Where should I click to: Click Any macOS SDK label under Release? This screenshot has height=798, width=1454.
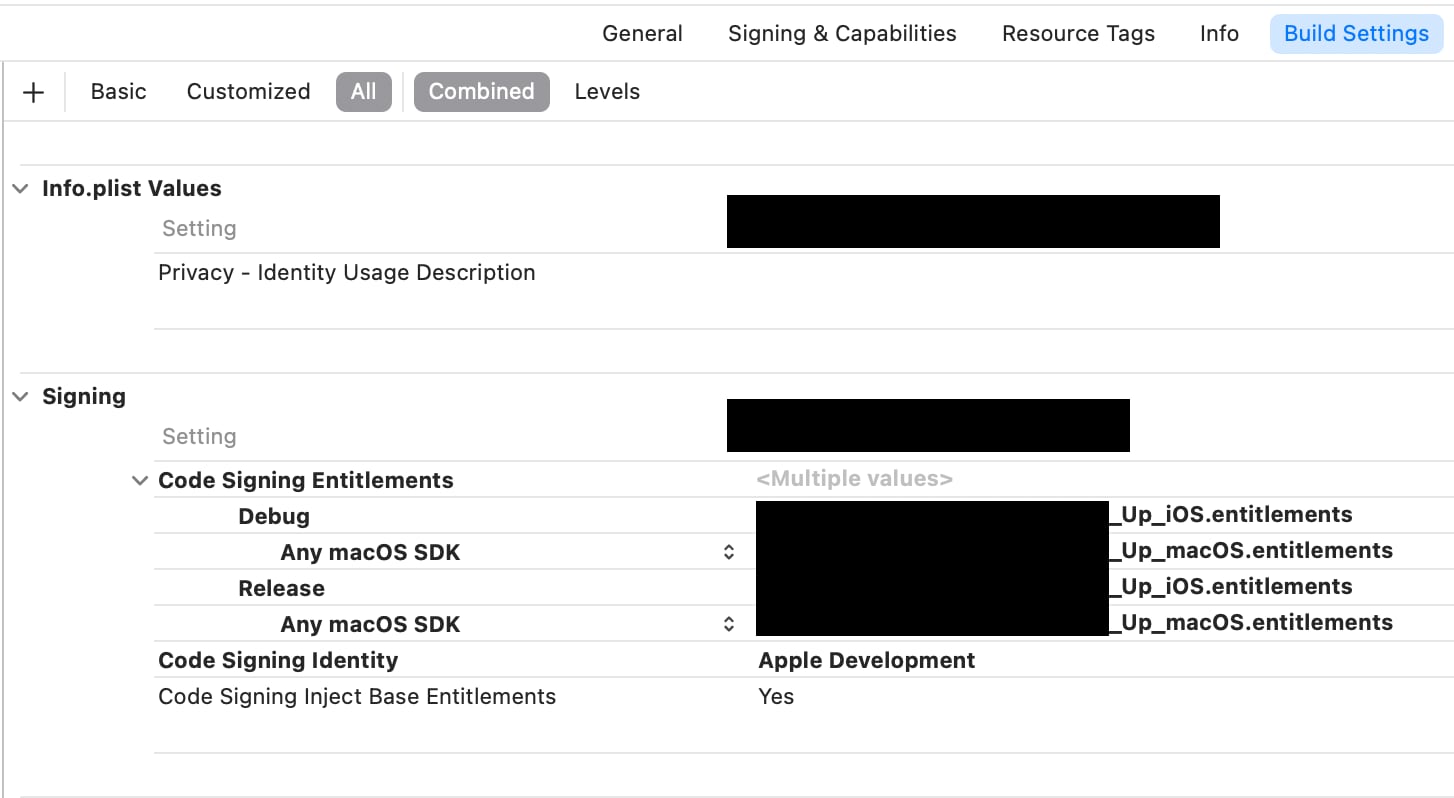click(x=370, y=625)
